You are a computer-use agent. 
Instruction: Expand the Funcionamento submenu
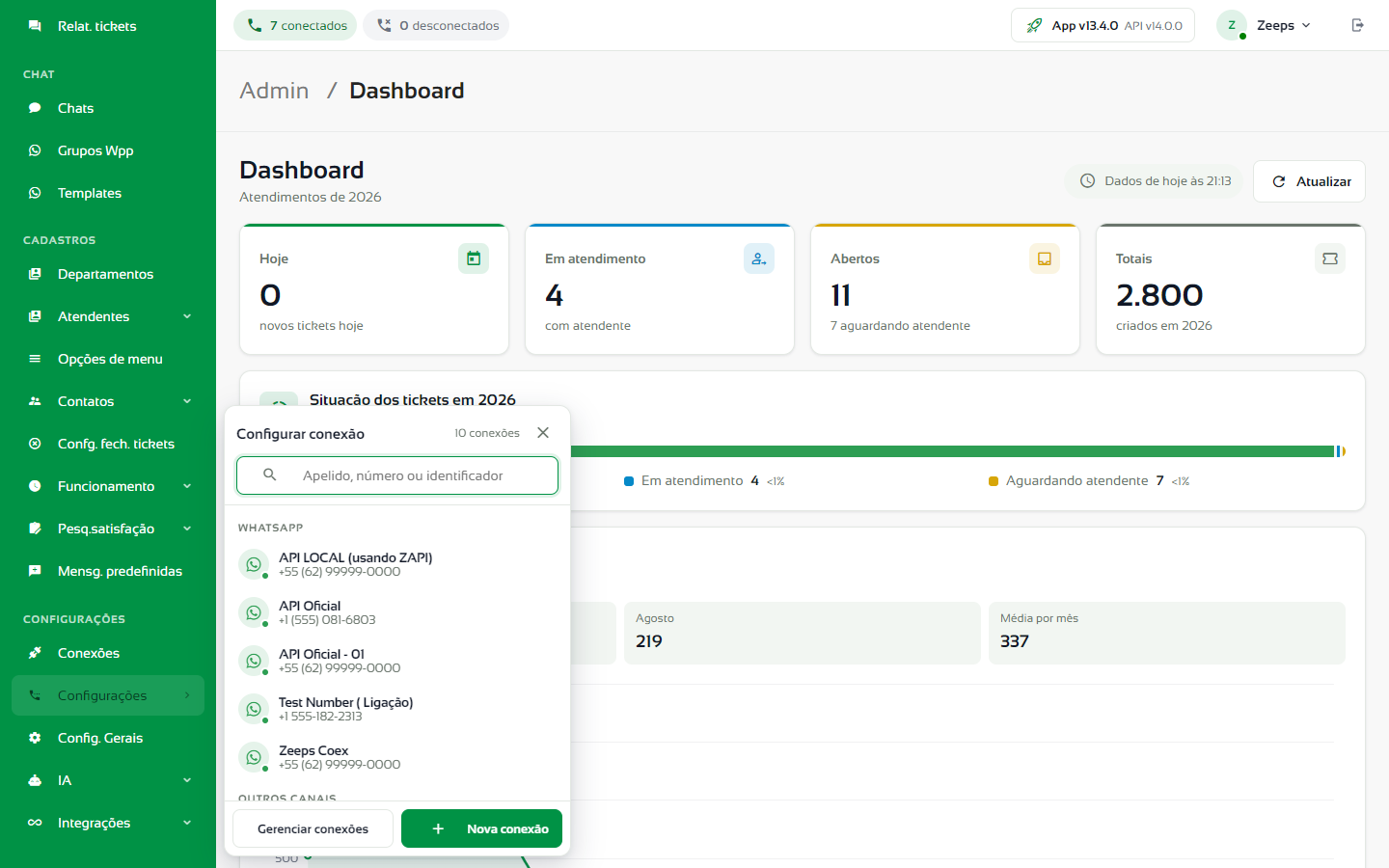(187, 486)
